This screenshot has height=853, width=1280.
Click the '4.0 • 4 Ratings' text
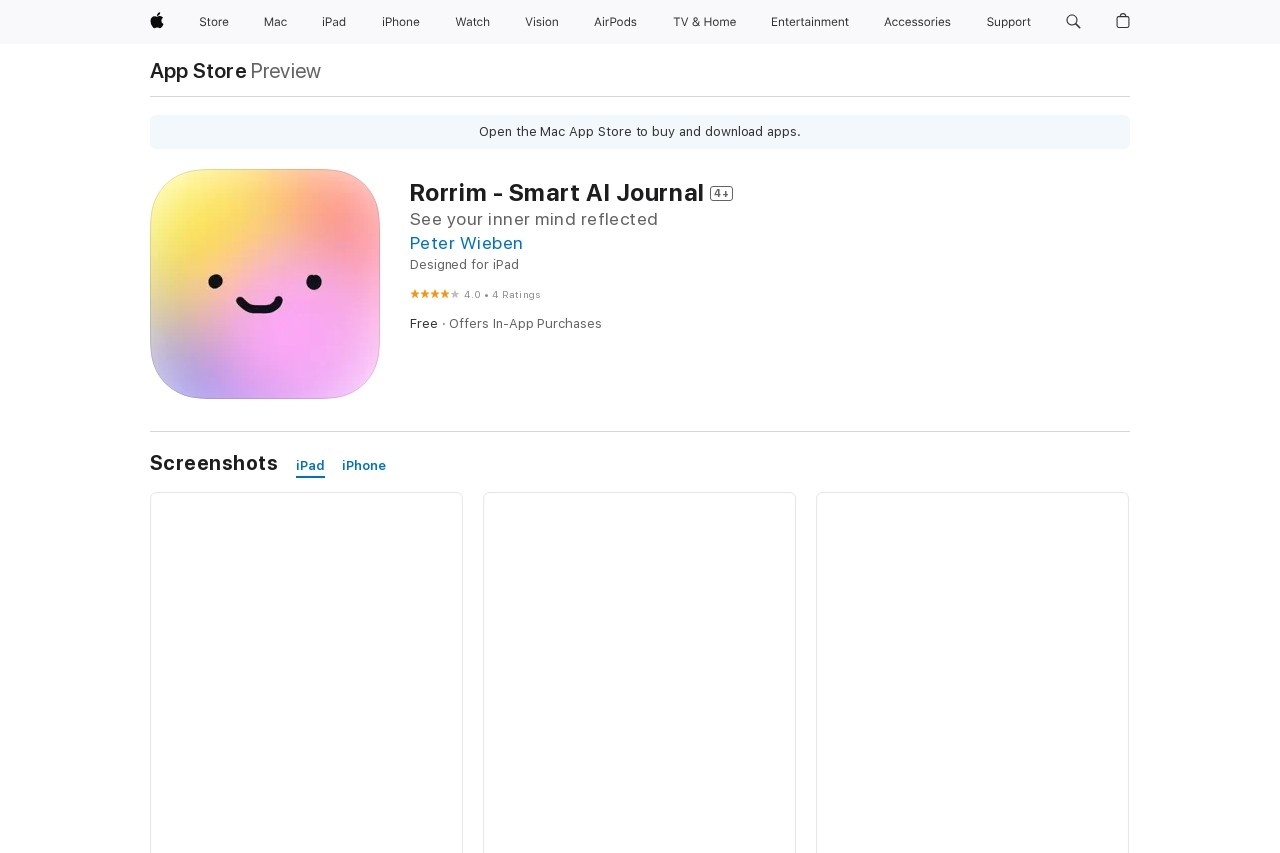[502, 295]
